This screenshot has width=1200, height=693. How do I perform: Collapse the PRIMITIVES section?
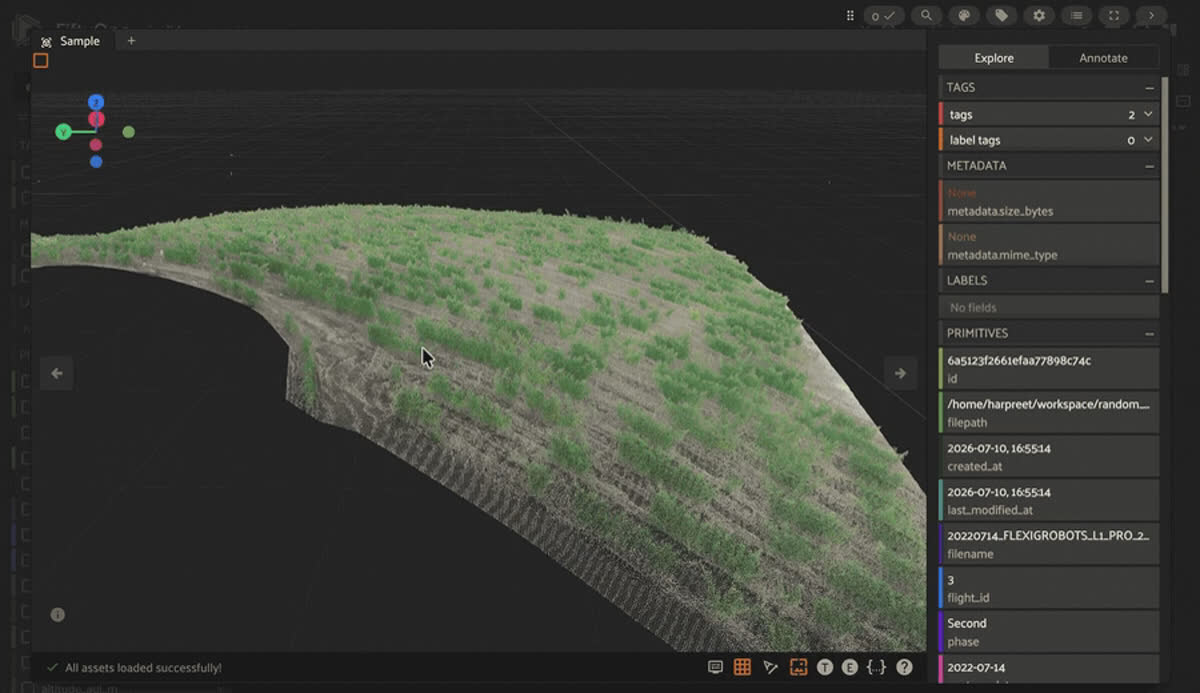[1150, 333]
